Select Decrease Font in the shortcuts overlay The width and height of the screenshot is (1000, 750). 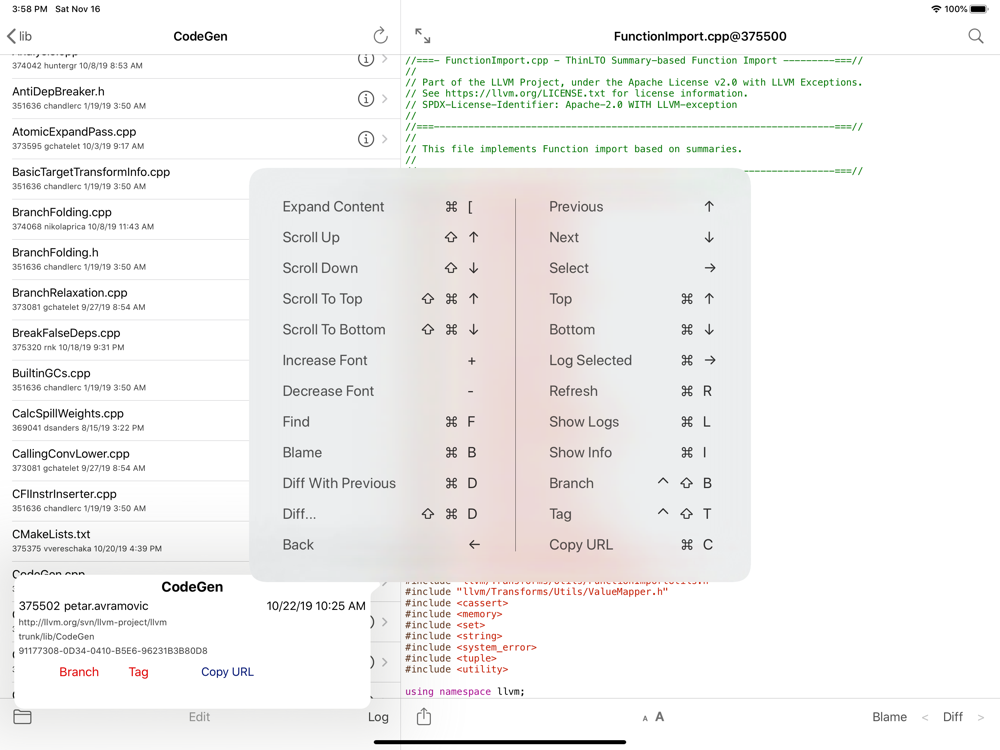(380, 391)
